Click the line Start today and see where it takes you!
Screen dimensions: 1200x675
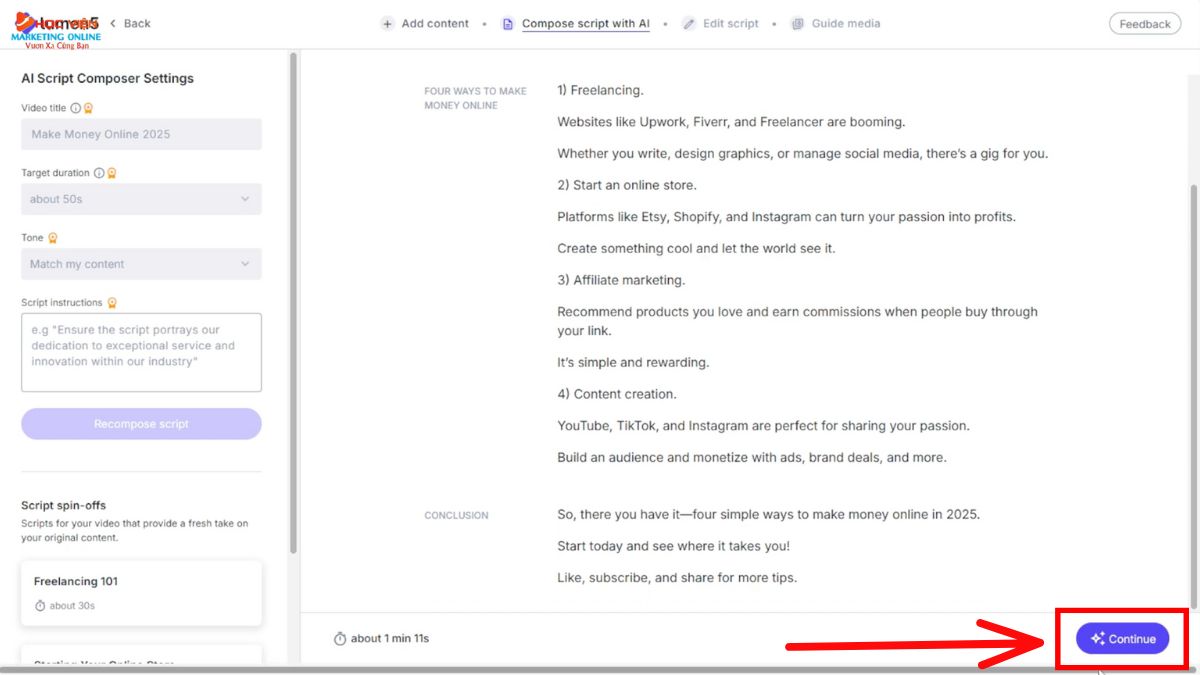(x=674, y=546)
